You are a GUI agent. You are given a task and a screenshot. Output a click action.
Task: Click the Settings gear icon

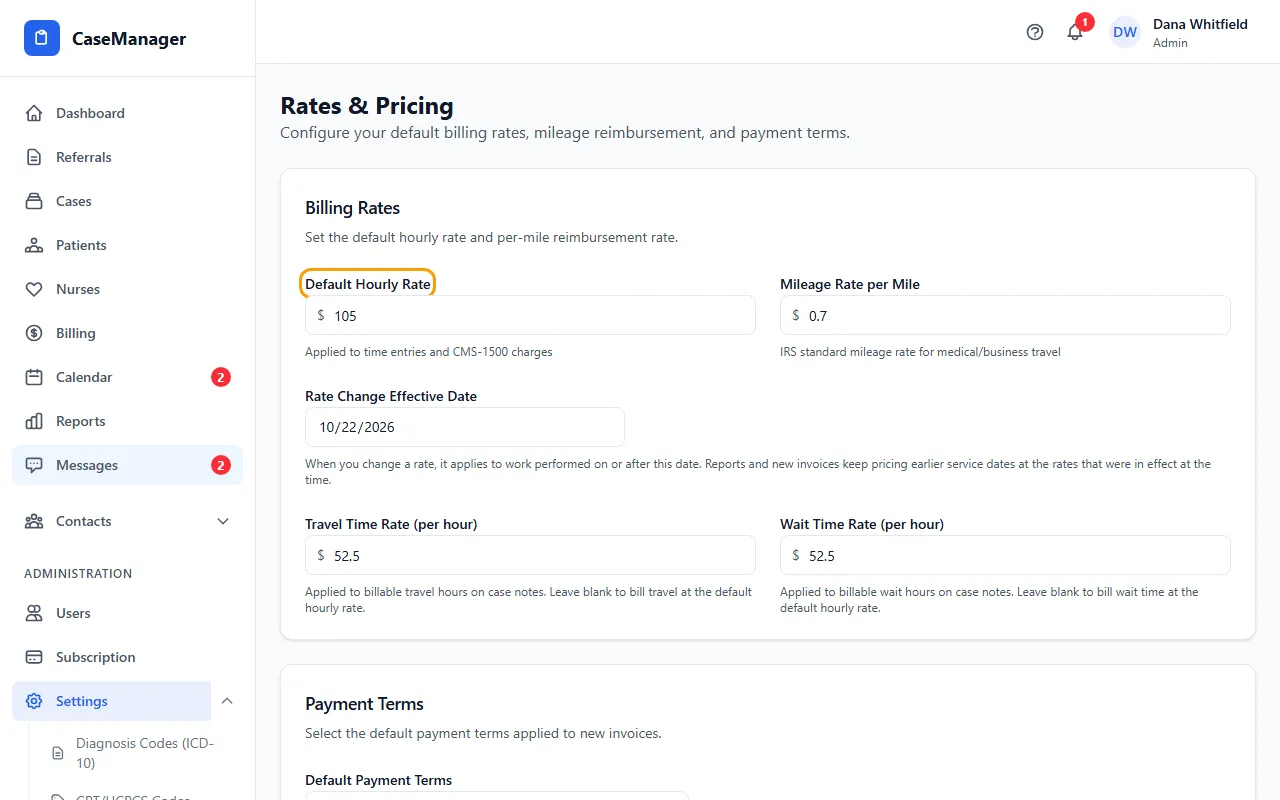tap(34, 701)
